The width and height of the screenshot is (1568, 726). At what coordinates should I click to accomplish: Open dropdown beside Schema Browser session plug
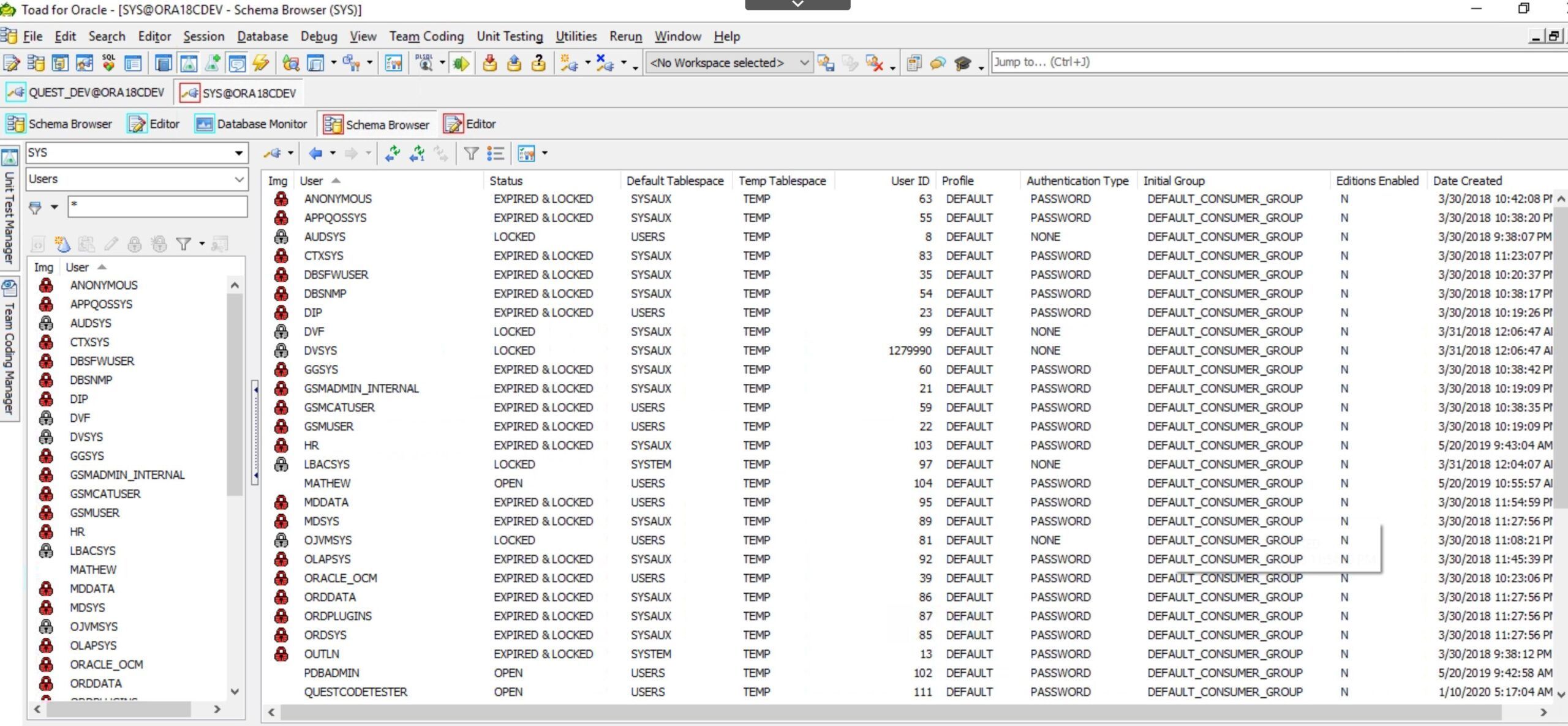[290, 153]
